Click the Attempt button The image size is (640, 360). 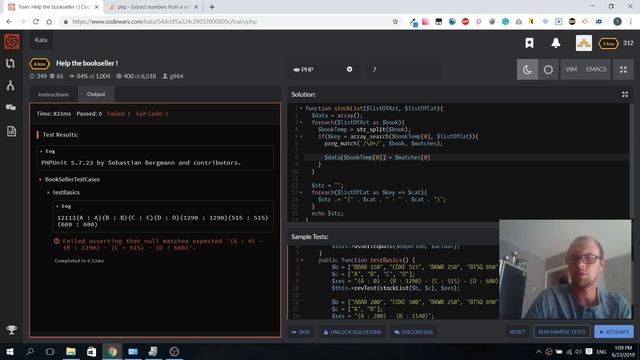(614, 332)
